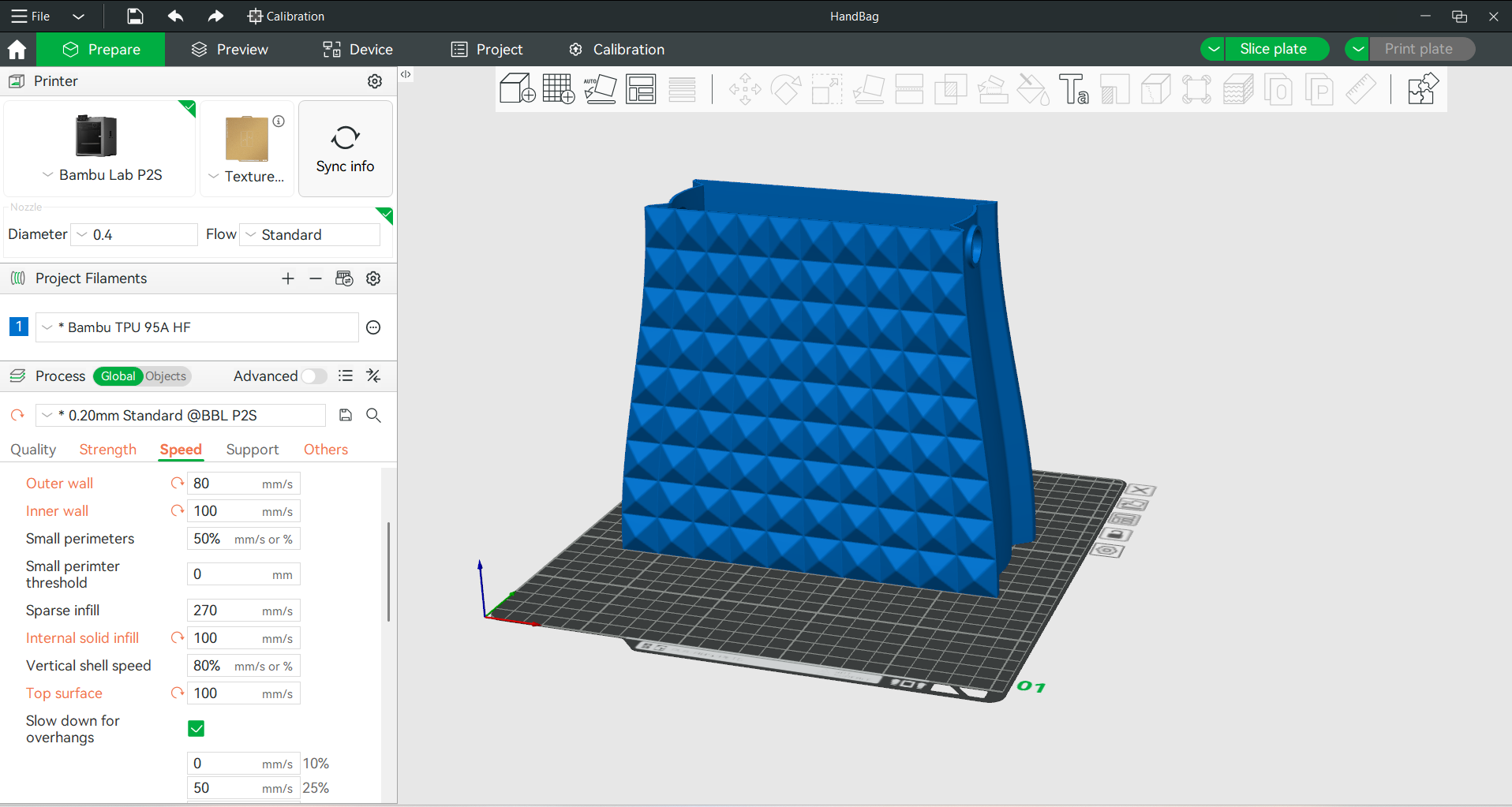Select the Text shape tool
This screenshot has width=1512, height=807.
tap(1073, 89)
